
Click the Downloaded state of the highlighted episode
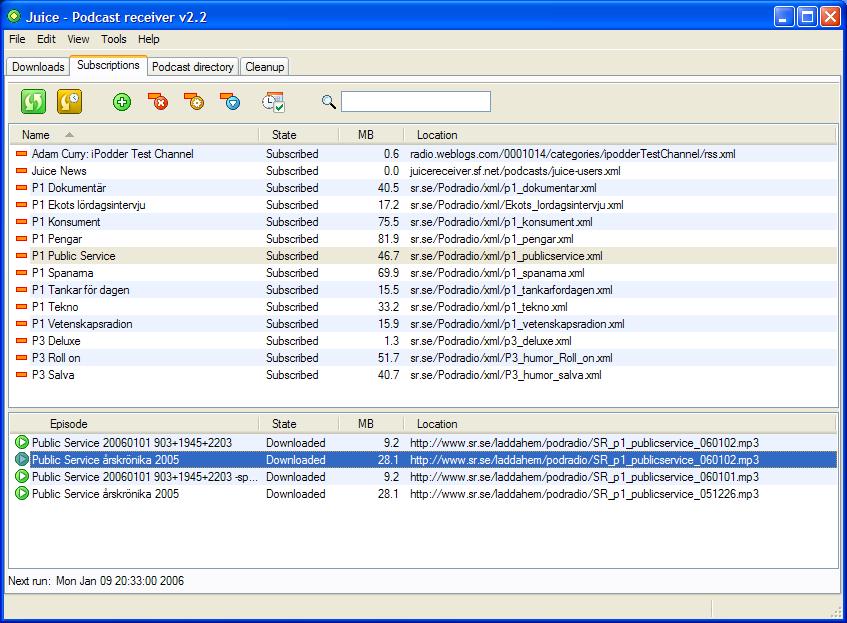pos(295,459)
